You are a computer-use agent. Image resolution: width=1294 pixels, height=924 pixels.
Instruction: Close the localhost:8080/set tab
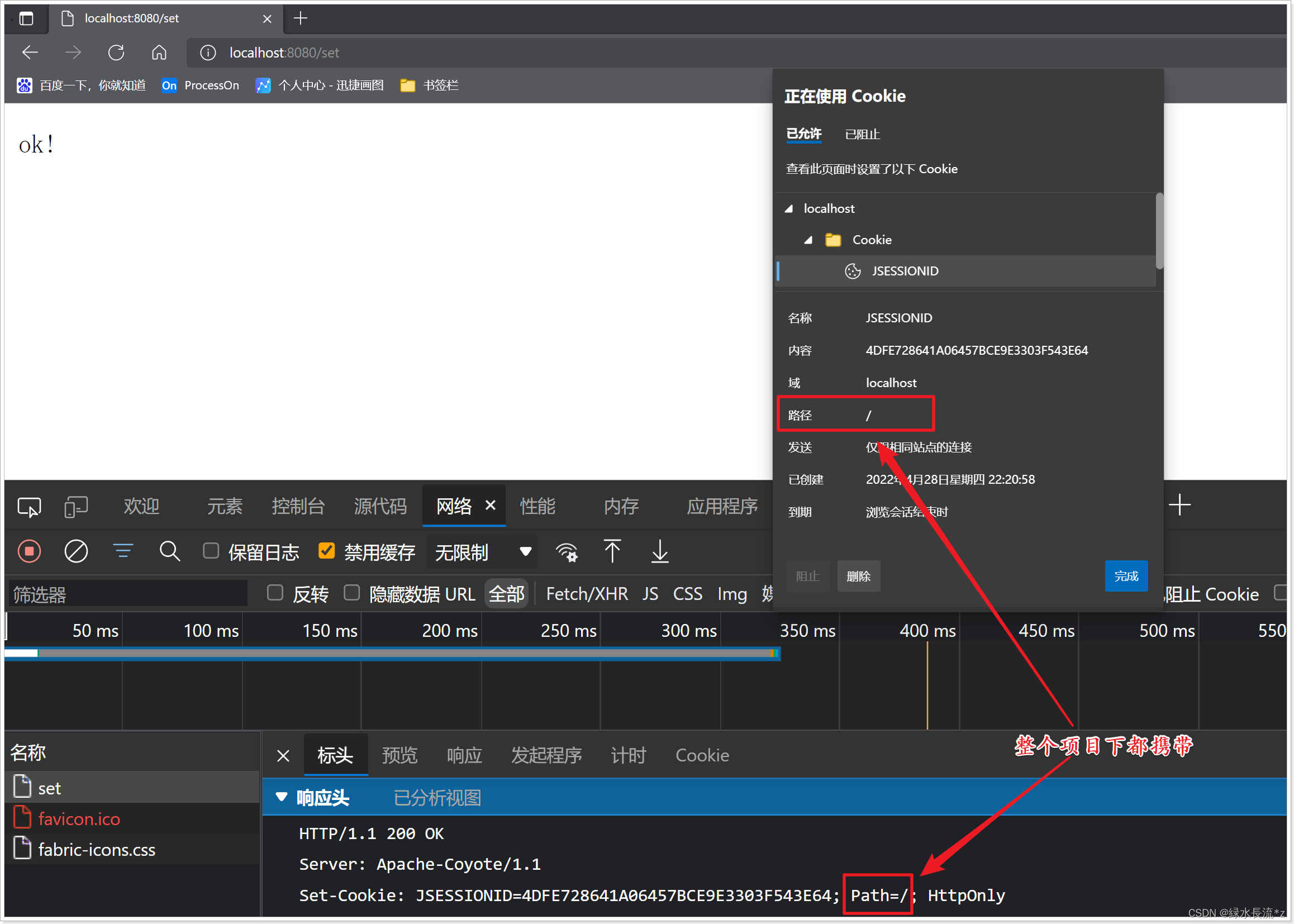[x=267, y=19]
